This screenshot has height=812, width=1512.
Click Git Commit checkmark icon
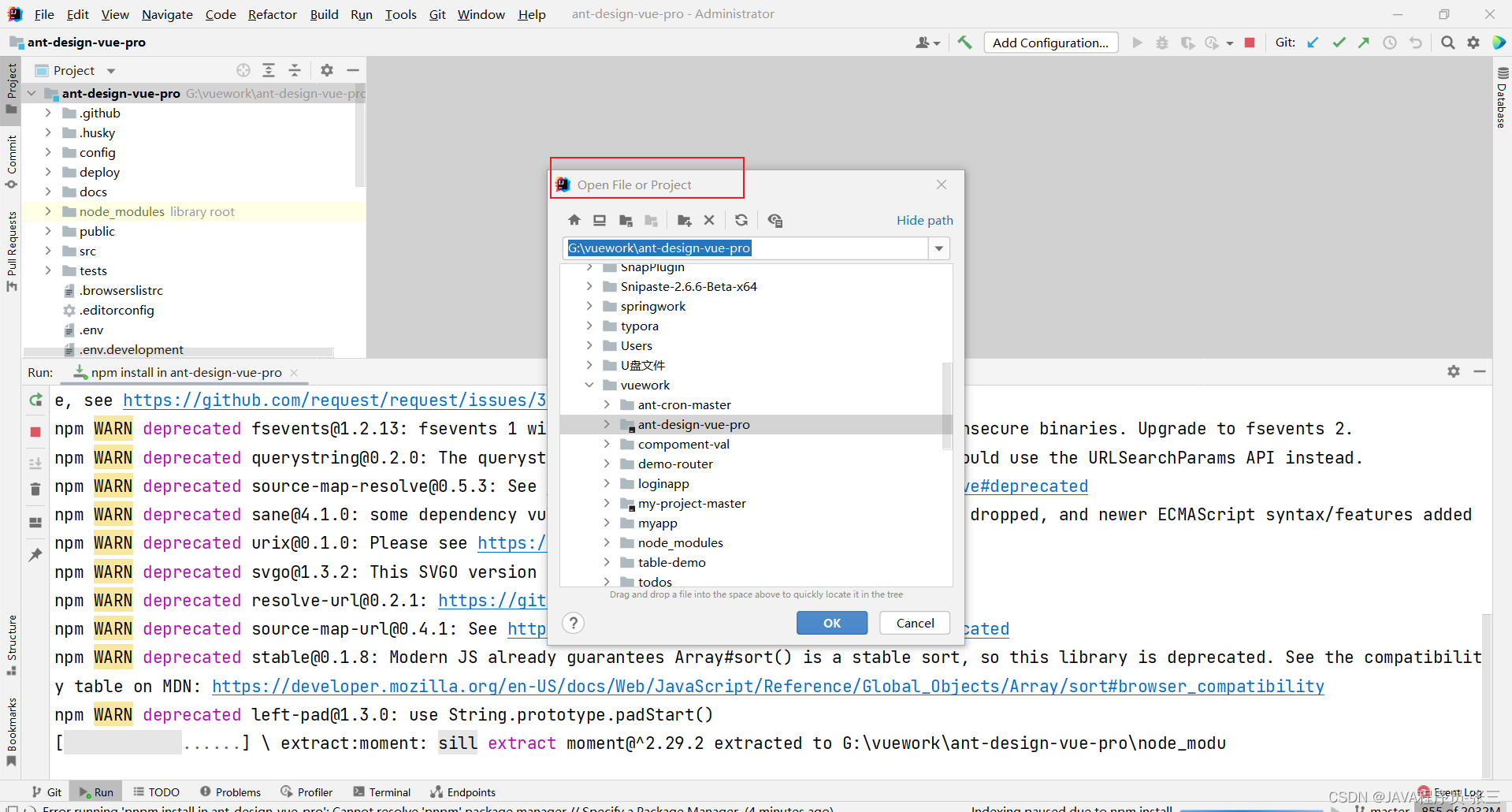[1339, 43]
